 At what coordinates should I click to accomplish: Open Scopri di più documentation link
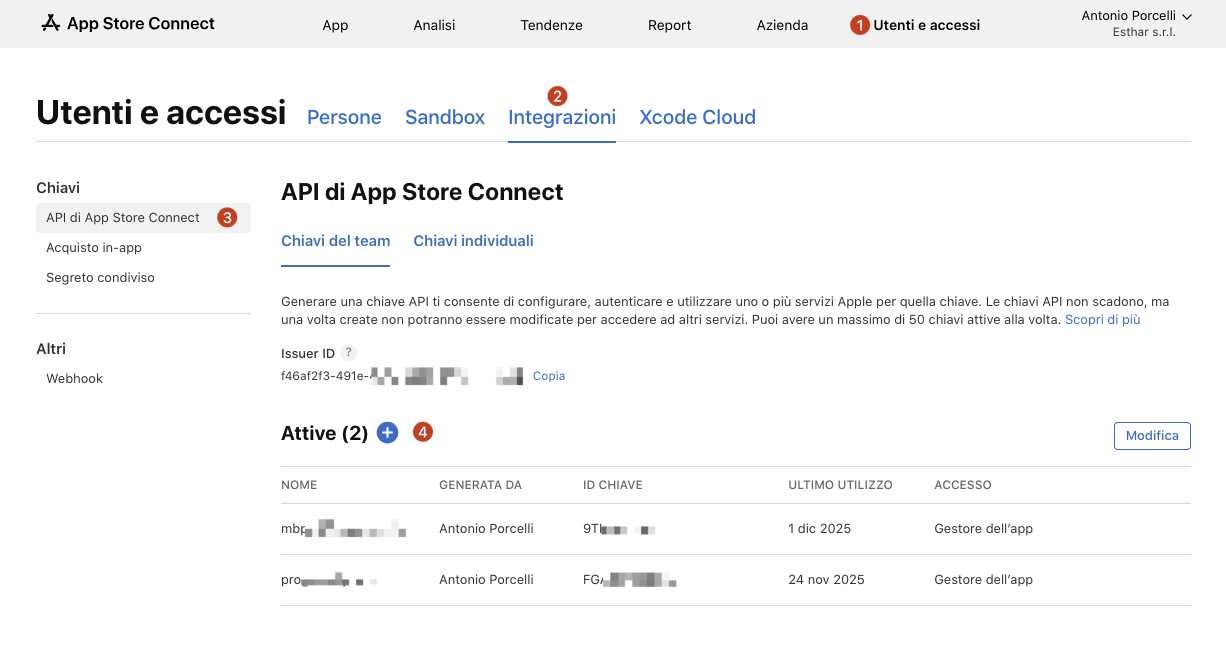[1102, 319]
